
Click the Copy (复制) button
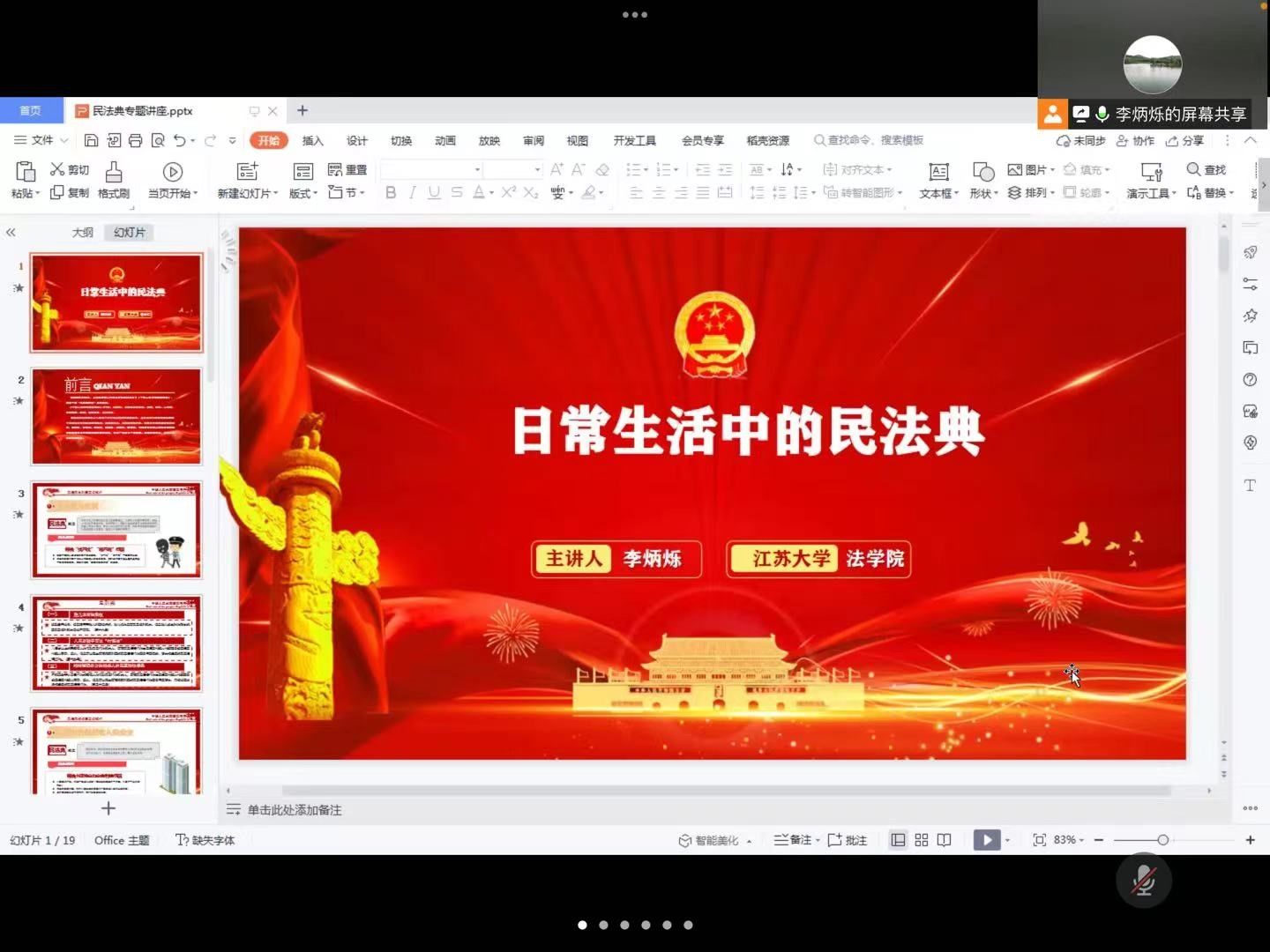click(x=69, y=192)
